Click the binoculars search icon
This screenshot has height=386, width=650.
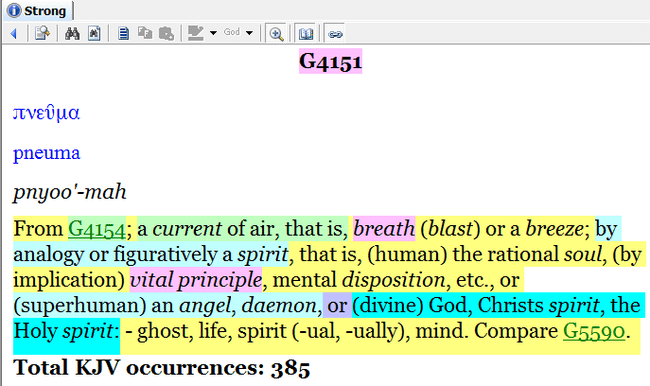[x=72, y=33]
